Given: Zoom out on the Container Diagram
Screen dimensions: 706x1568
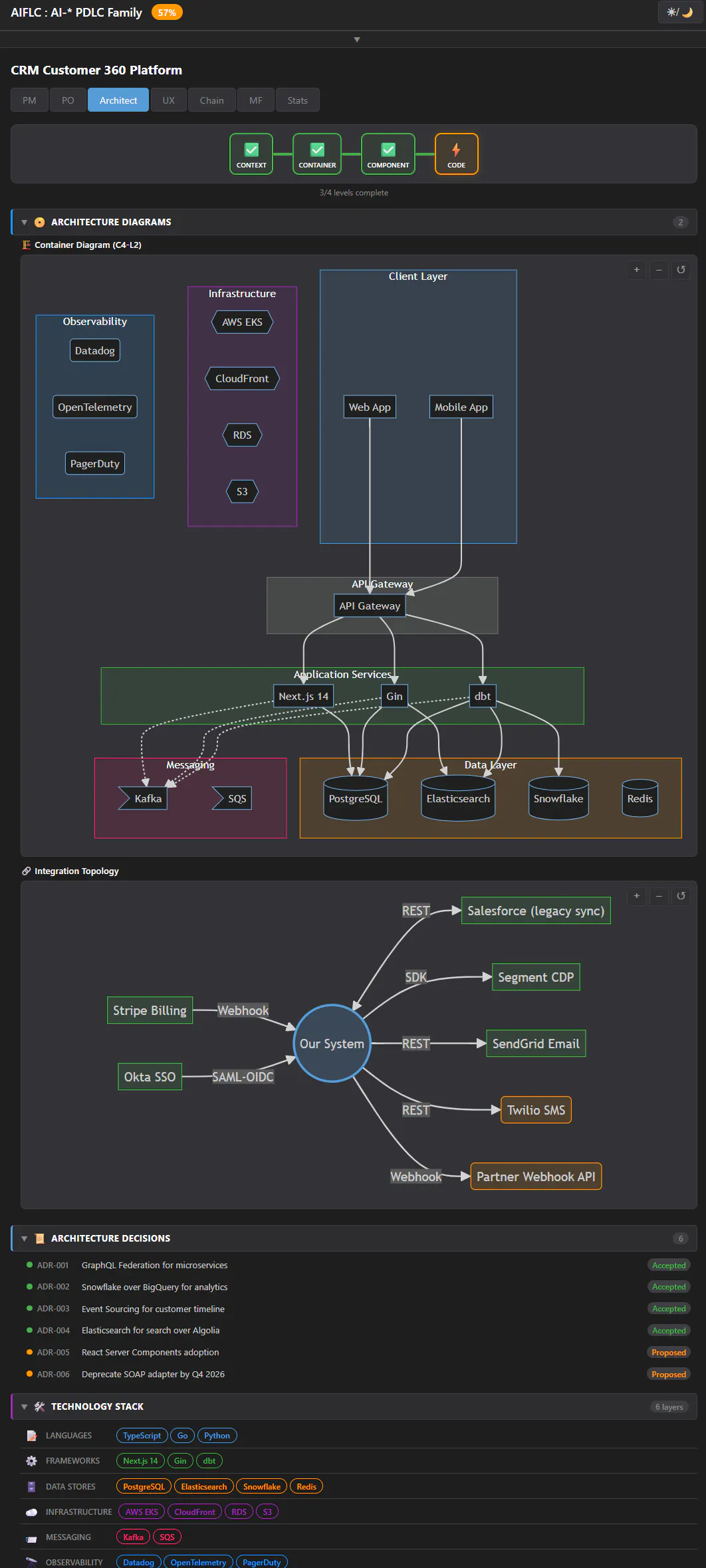Looking at the screenshot, I should click(659, 270).
